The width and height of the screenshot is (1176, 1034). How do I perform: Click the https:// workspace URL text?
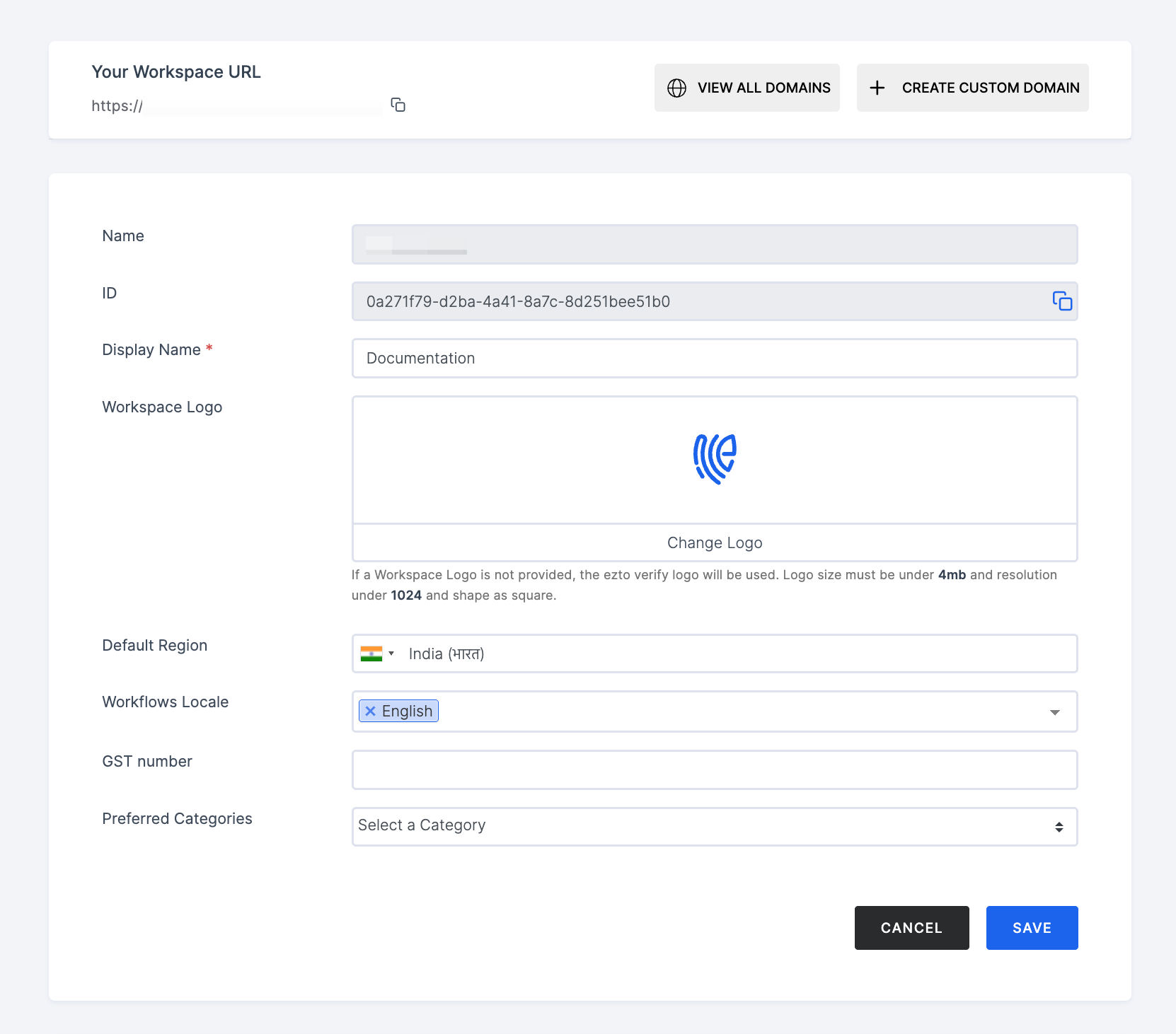pos(117,106)
